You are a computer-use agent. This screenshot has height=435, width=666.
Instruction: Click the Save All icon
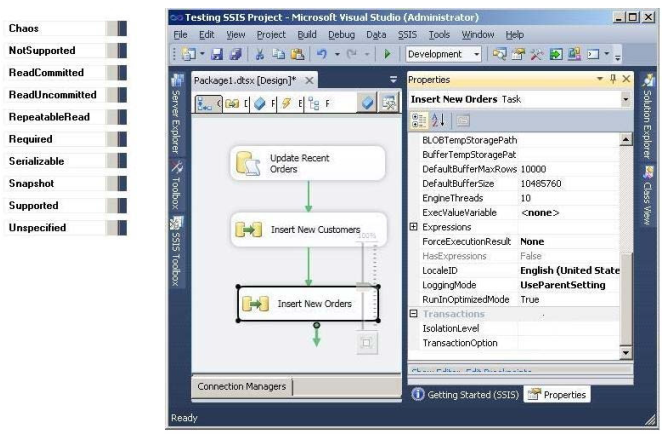tap(235, 54)
